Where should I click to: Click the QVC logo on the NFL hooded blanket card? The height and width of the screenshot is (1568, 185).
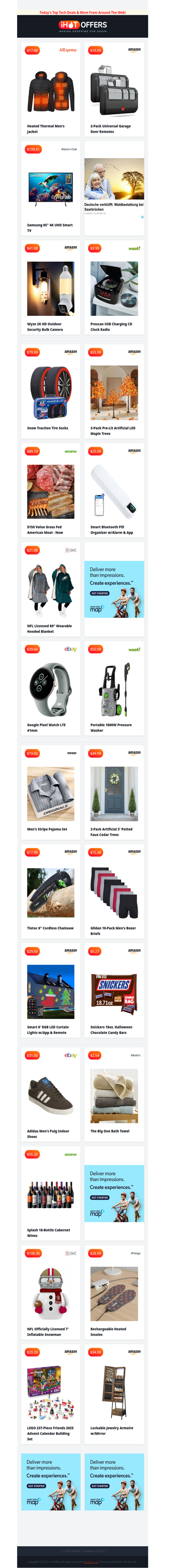coord(71,550)
